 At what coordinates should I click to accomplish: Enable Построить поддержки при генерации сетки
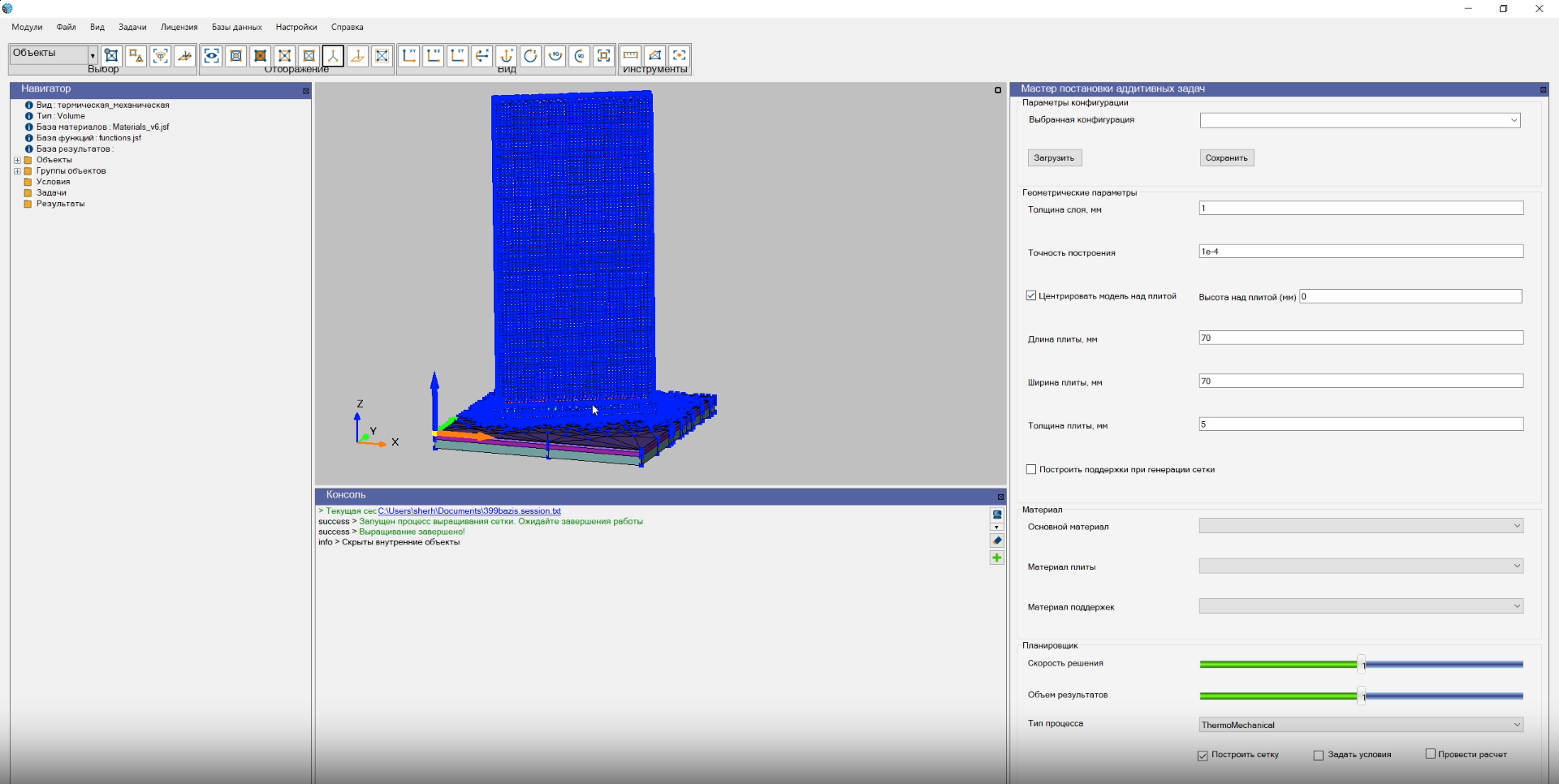[1031, 469]
